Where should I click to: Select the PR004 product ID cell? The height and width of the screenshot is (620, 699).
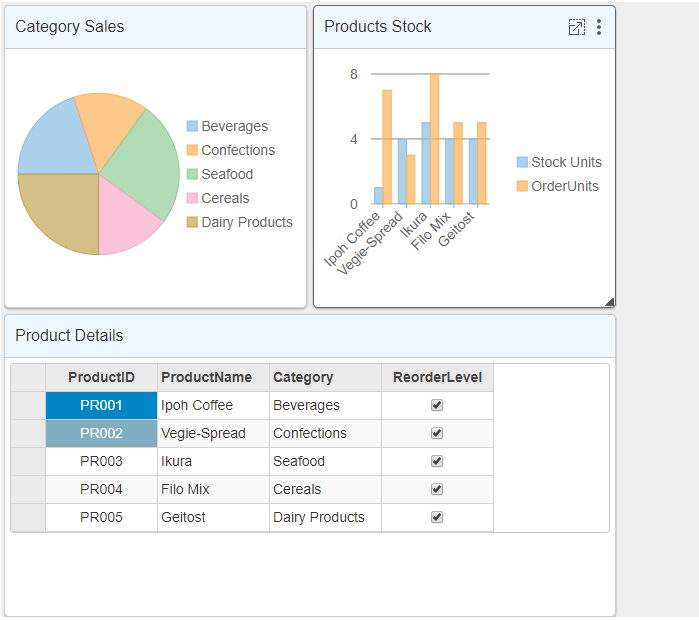click(101, 489)
